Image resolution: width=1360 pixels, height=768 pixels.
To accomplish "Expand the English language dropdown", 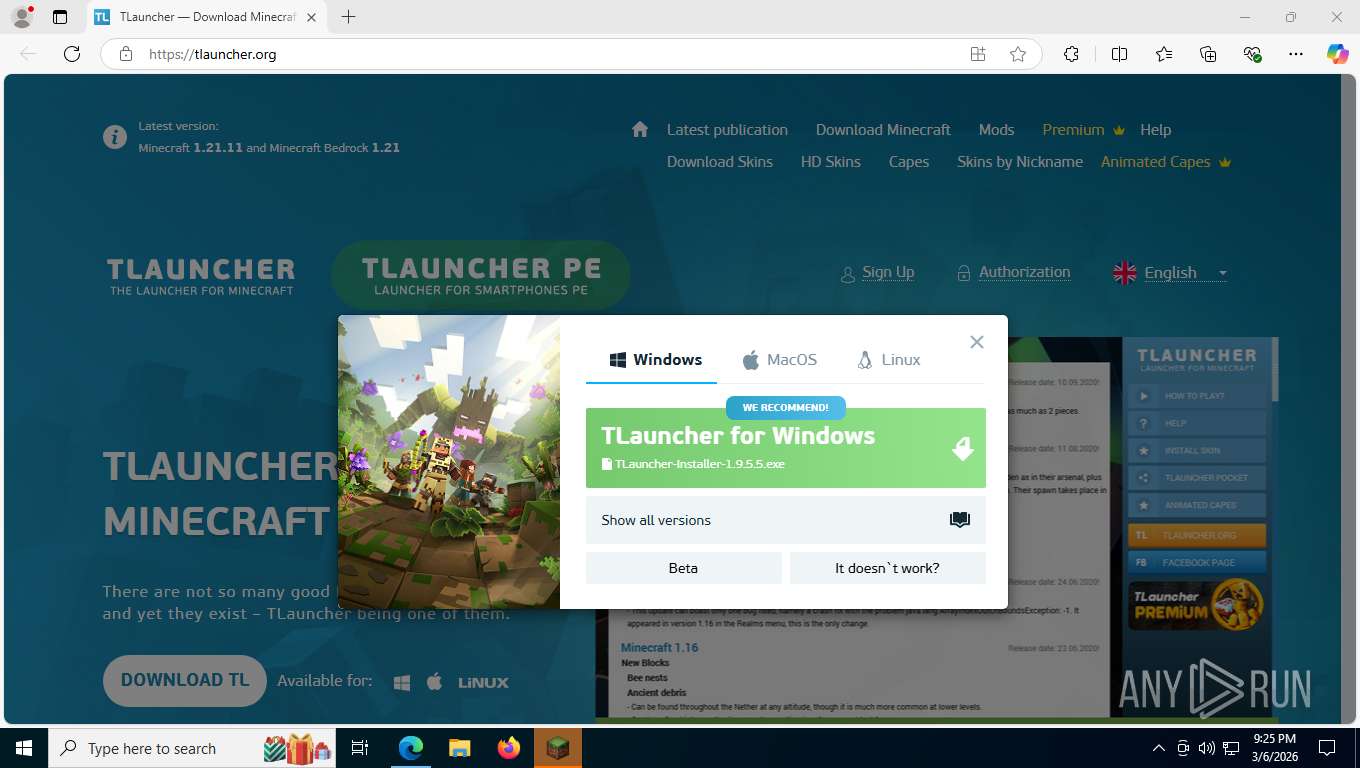I will [1170, 273].
